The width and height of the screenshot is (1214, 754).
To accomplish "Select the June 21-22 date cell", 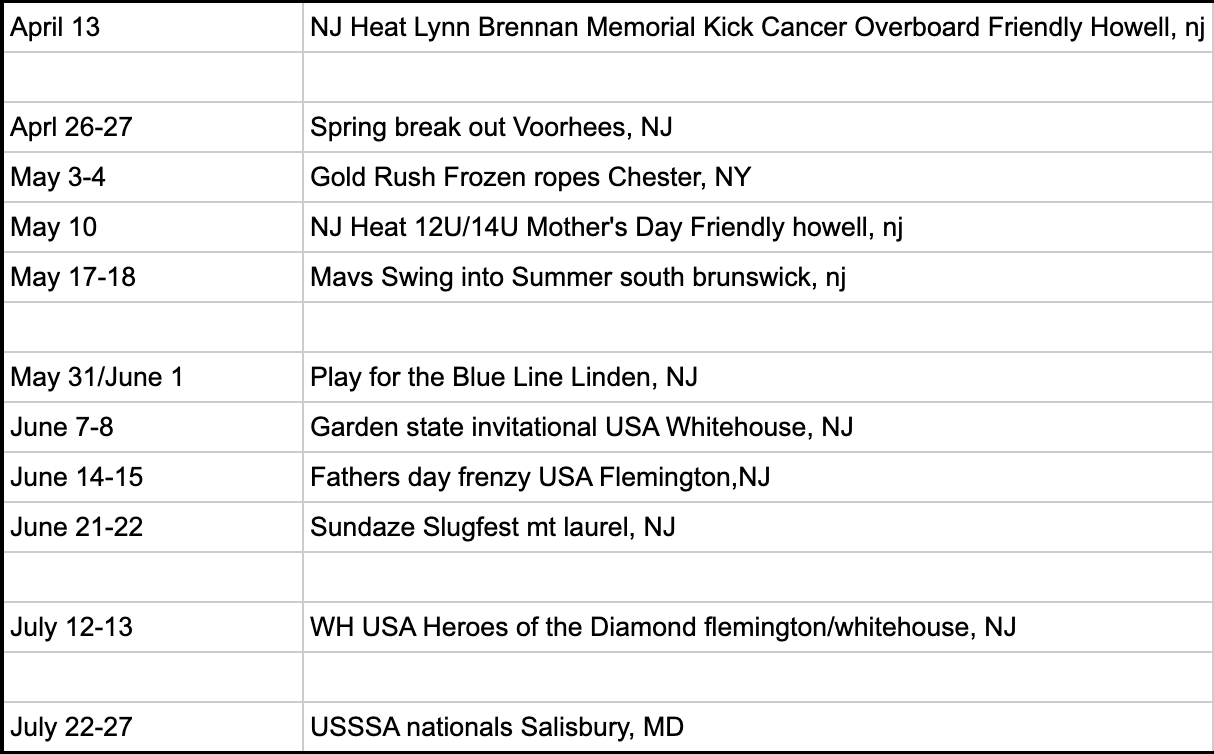I will [153, 527].
